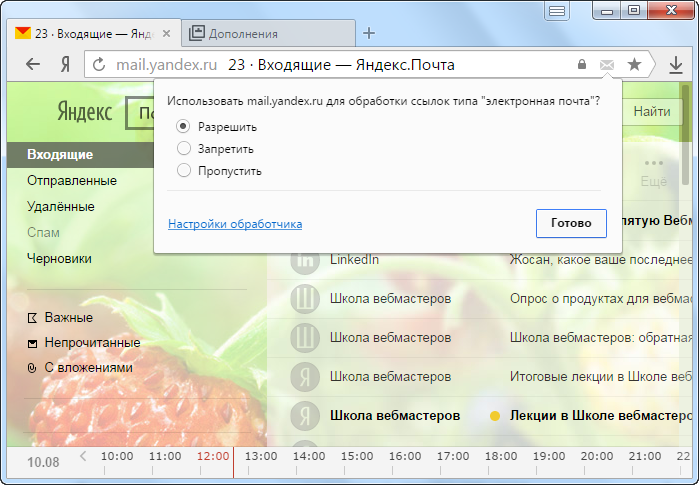Click the 10.08 date label
The image size is (699, 485).
pyautogui.click(x=43, y=462)
